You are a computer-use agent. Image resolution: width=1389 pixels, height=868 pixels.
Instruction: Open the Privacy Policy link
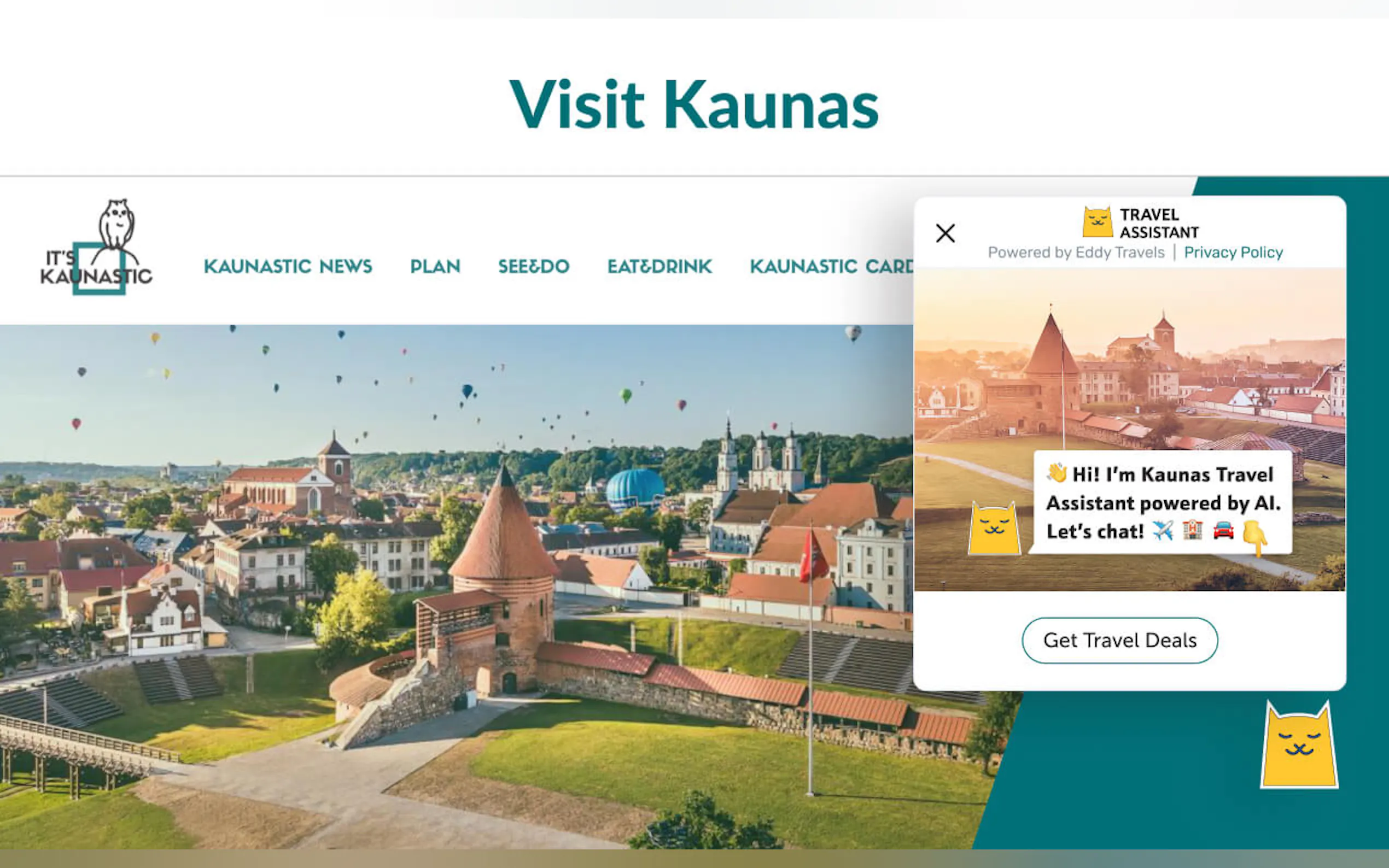coord(1233,253)
